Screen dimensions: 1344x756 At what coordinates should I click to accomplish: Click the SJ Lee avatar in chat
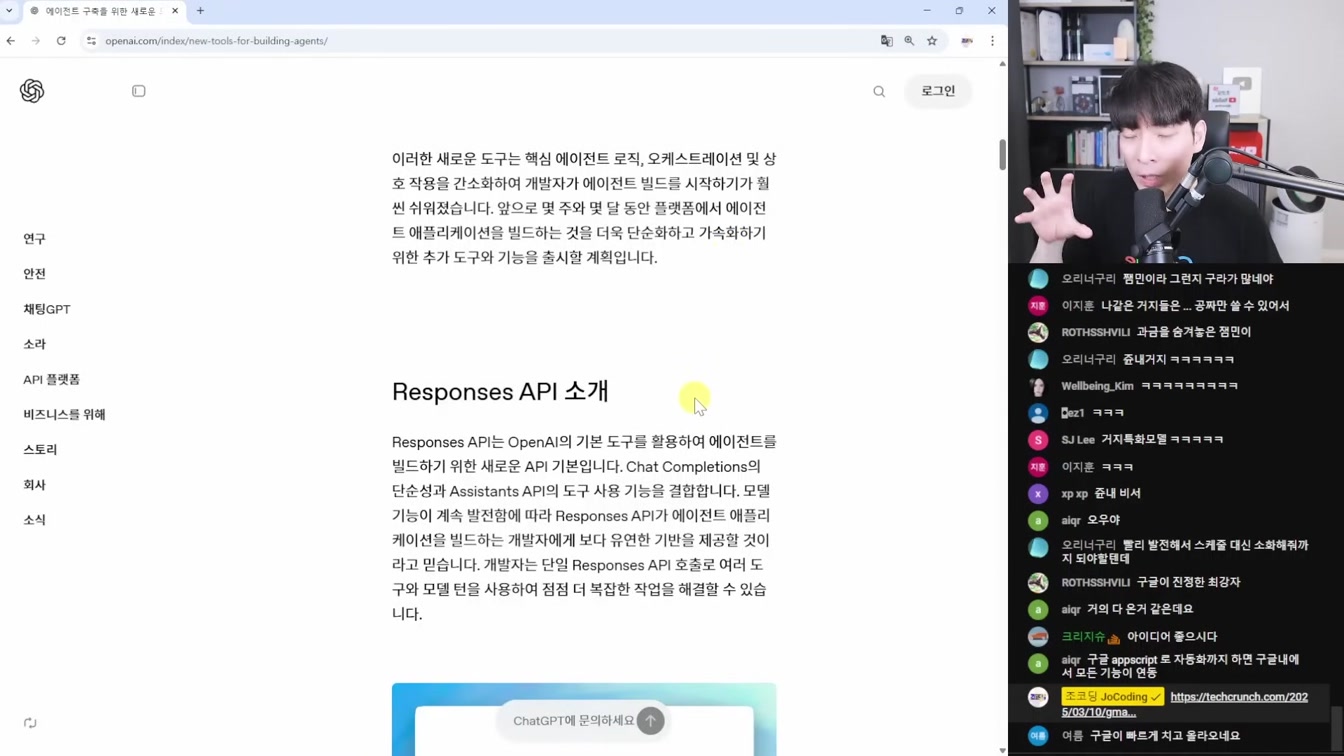[x=1038, y=440]
